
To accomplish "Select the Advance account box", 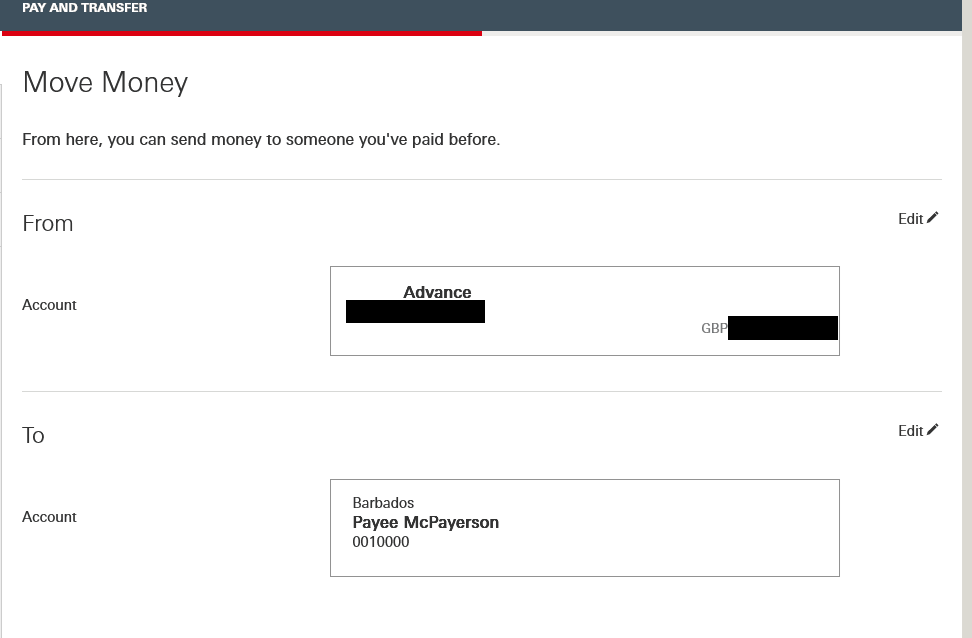I will pyautogui.click(x=585, y=310).
